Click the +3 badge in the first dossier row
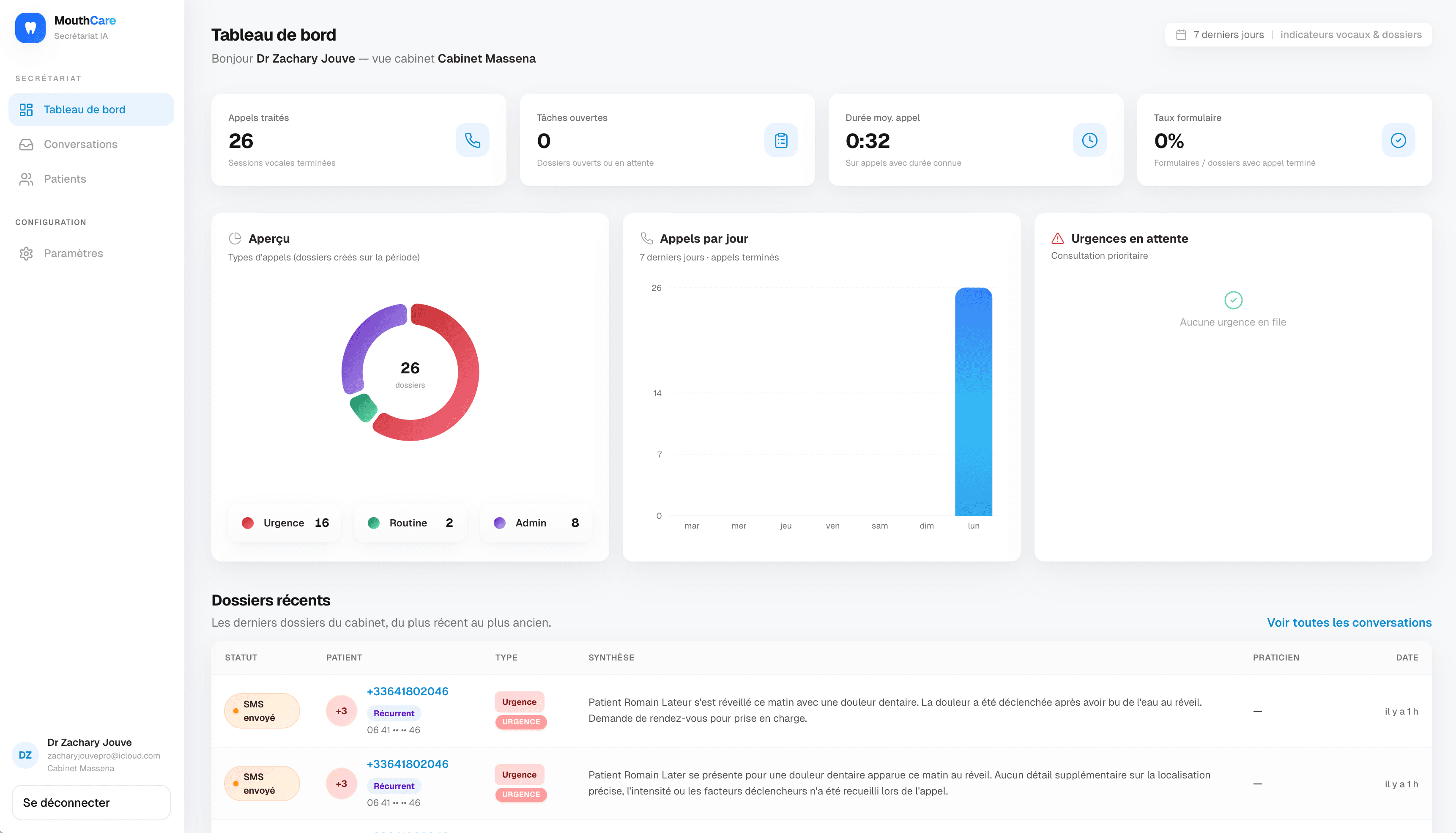This screenshot has width=1456, height=833. 342,711
